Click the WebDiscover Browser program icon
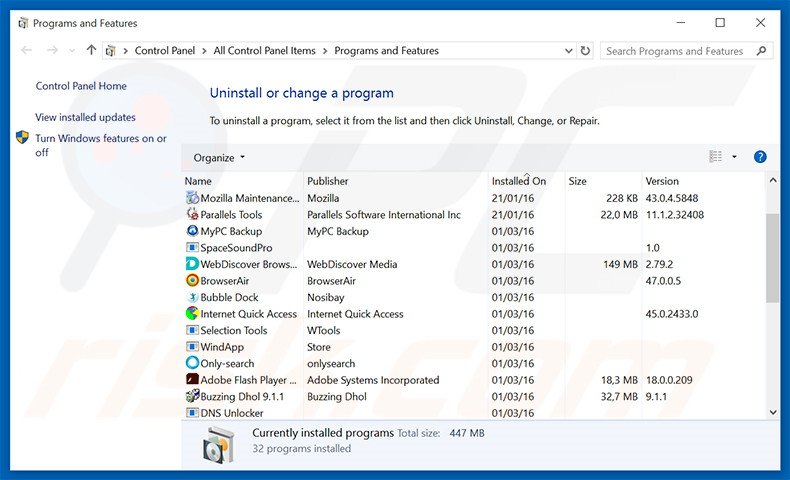790x480 pixels. pyautogui.click(x=192, y=264)
